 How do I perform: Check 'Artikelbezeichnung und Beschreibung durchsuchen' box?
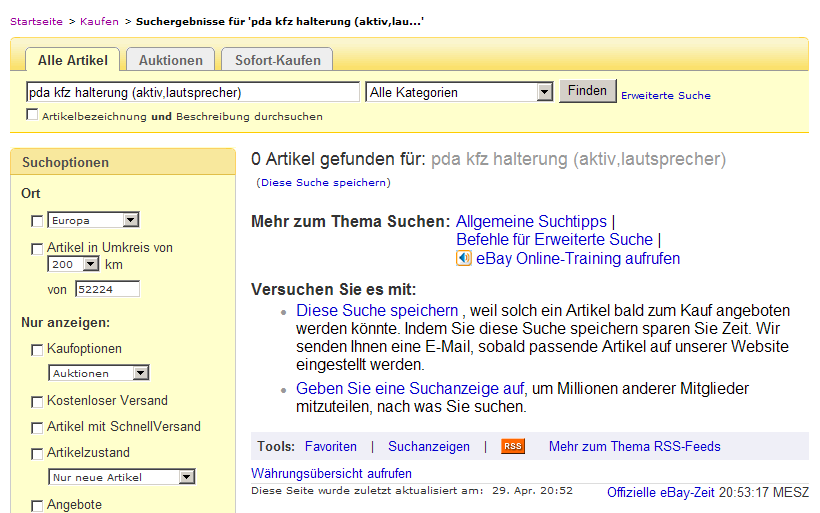coord(32,115)
